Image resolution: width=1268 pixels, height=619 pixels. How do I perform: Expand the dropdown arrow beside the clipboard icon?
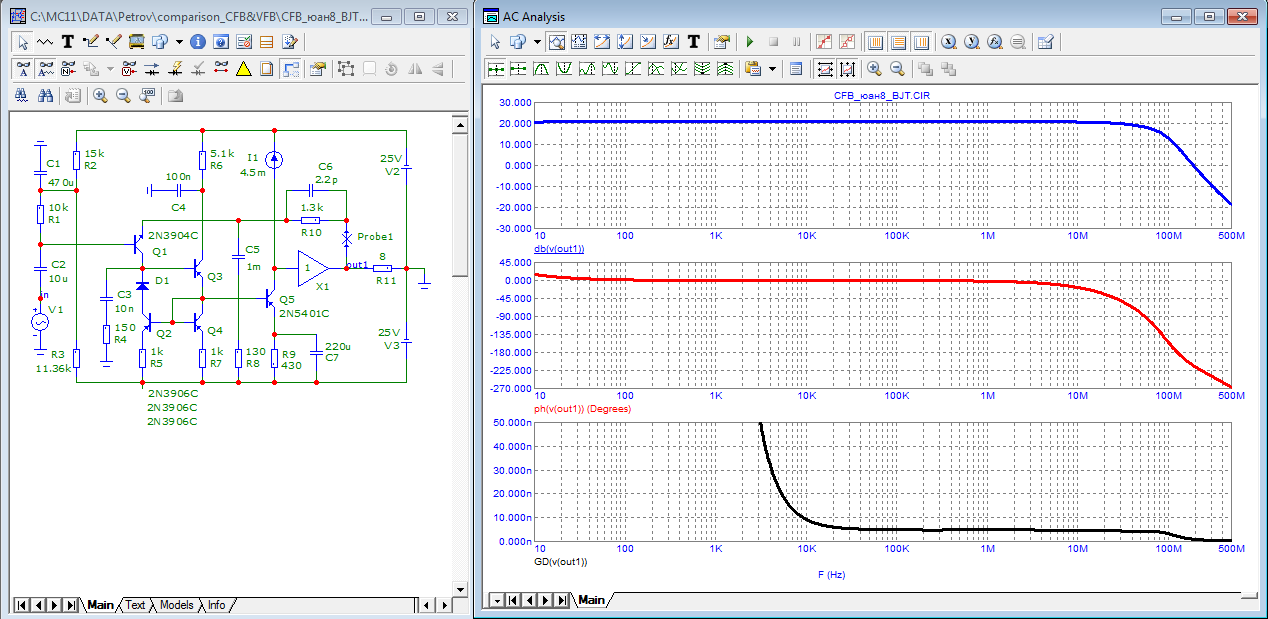click(x=773, y=69)
